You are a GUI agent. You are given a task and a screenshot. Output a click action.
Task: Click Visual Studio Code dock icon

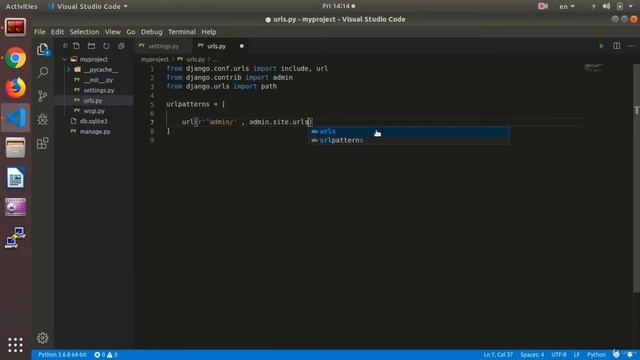click(x=16, y=118)
